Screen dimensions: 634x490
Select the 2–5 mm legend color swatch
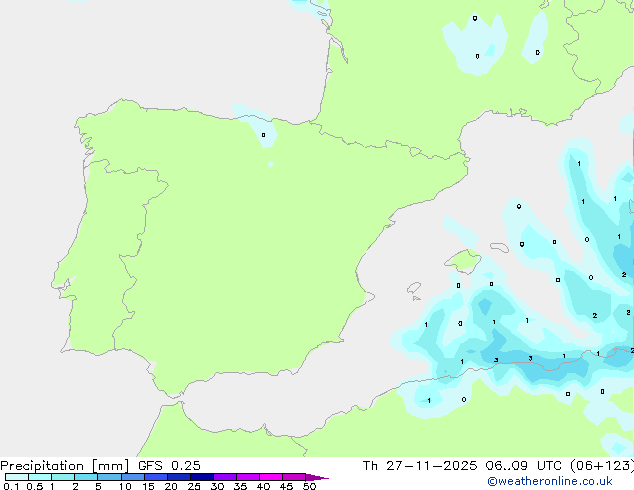coord(86,477)
